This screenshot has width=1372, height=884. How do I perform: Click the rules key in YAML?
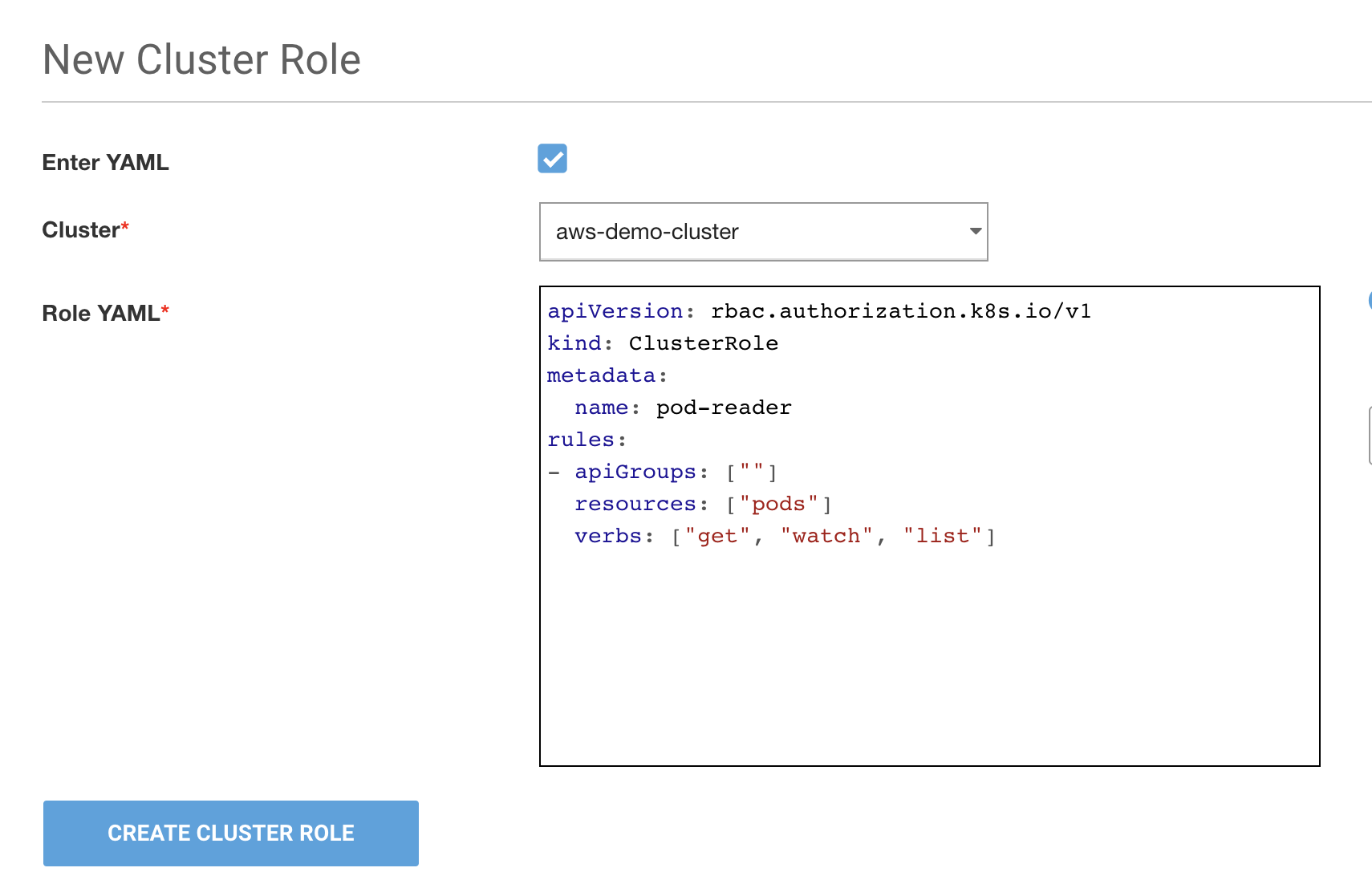[580, 440]
